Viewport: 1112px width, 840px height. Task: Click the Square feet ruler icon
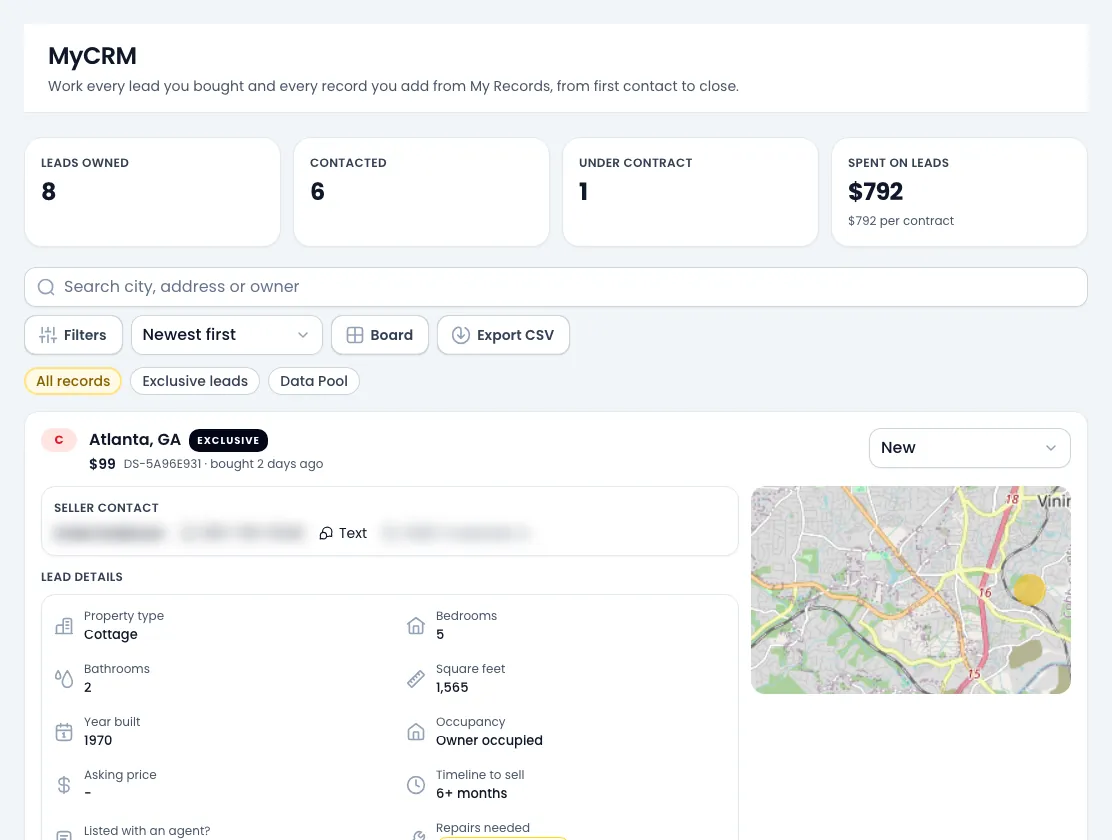416,678
